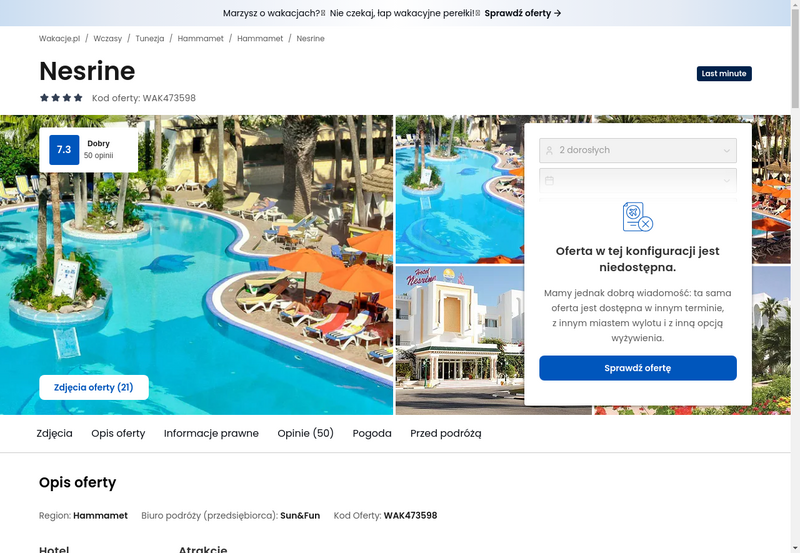Click the blue Sprawdź ofertę button
The height and width of the screenshot is (553, 800).
[638, 368]
